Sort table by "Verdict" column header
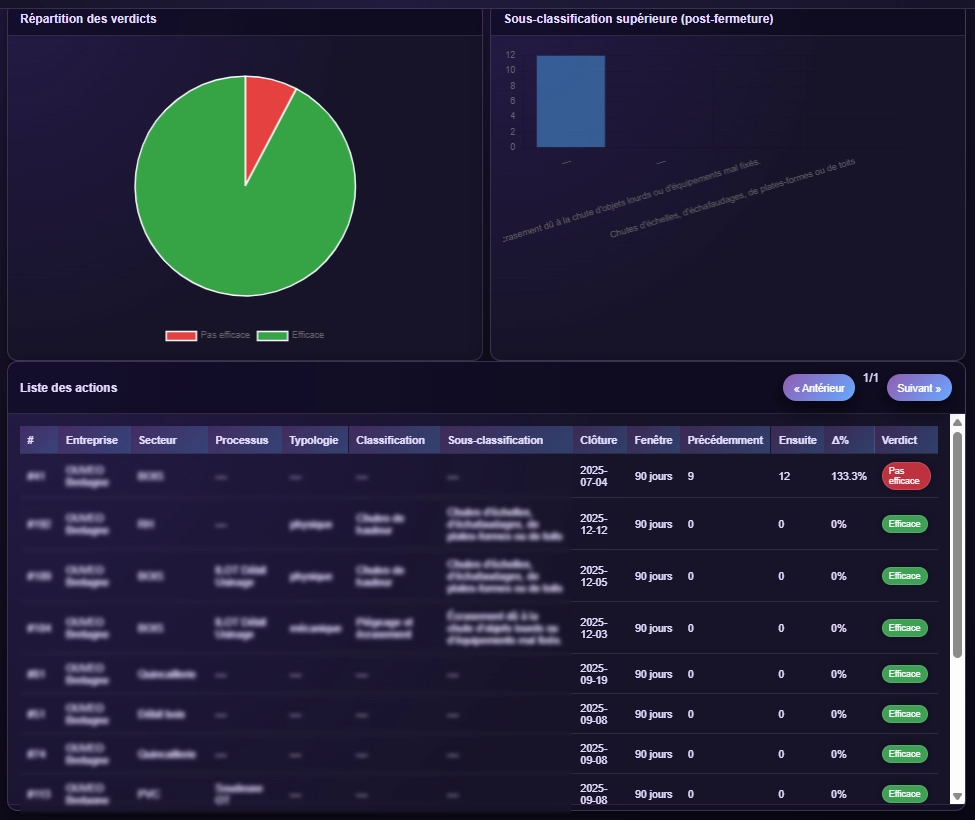The image size is (975, 820). coord(898,440)
